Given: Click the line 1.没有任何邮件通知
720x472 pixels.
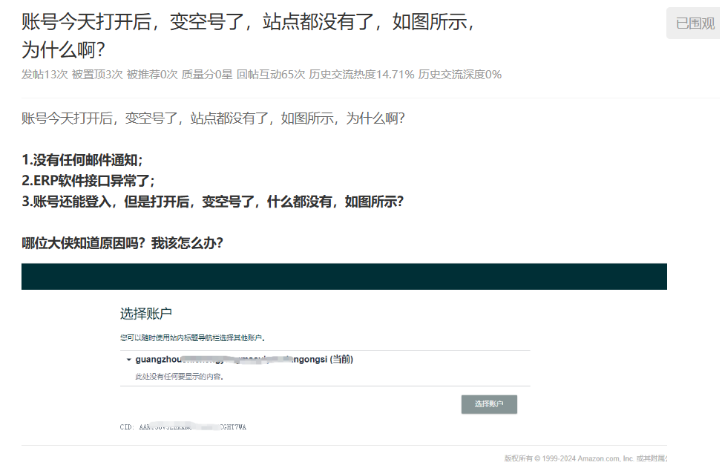Looking at the screenshot, I should (82, 160).
